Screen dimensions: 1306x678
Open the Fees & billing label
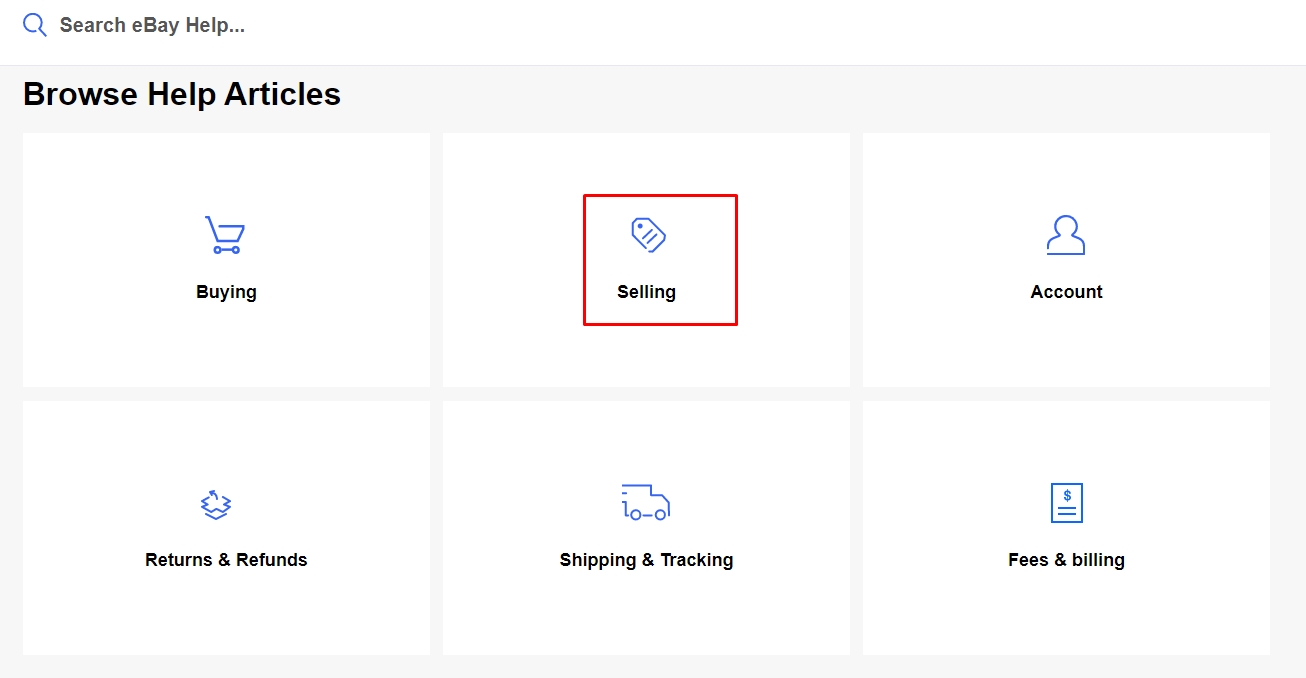point(1067,560)
